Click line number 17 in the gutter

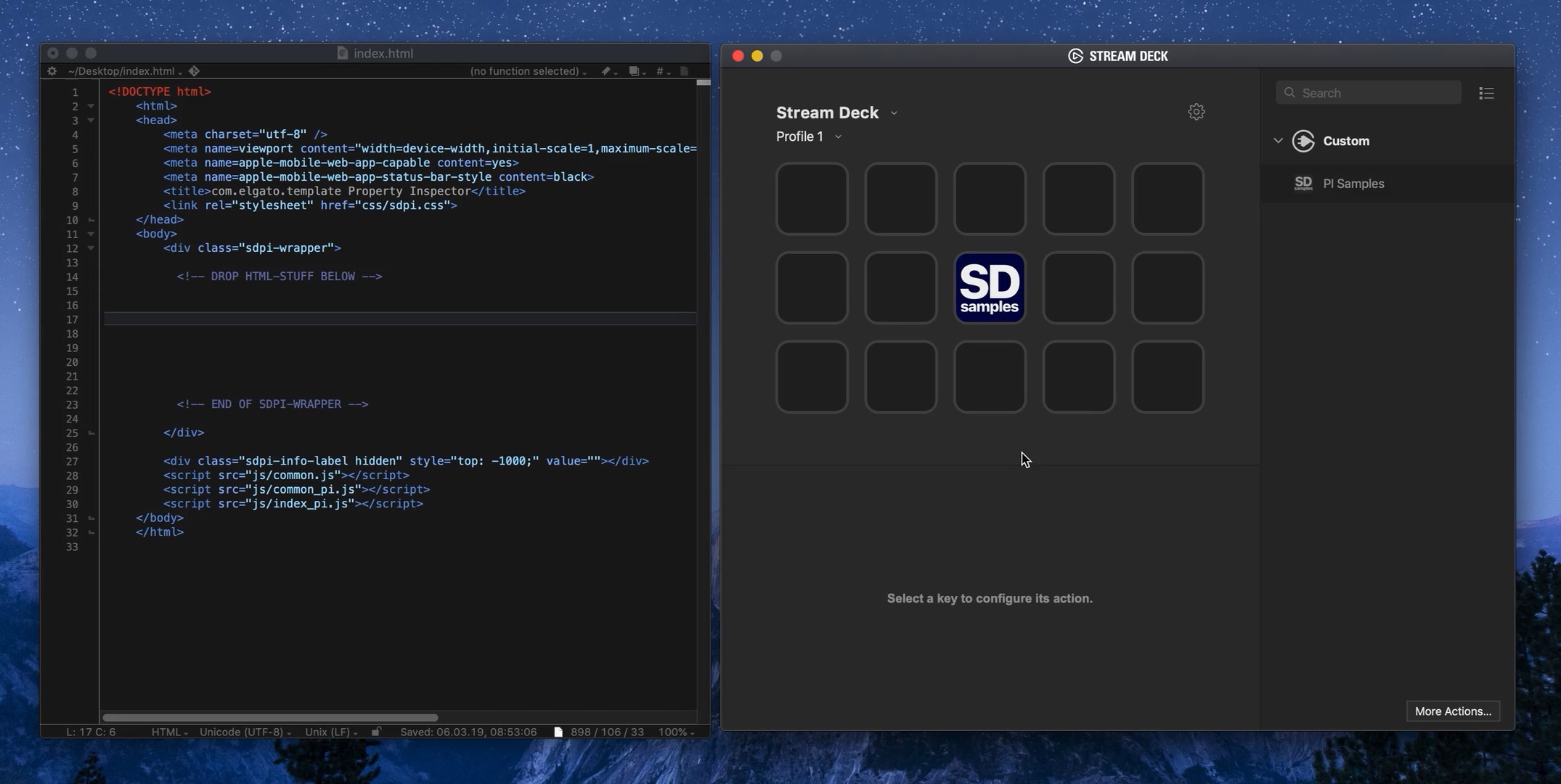pos(72,319)
